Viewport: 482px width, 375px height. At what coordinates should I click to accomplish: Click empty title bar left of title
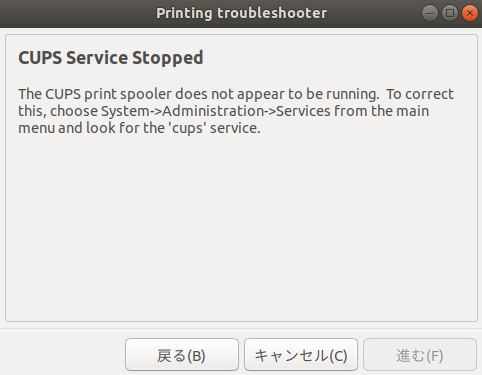coord(77,14)
